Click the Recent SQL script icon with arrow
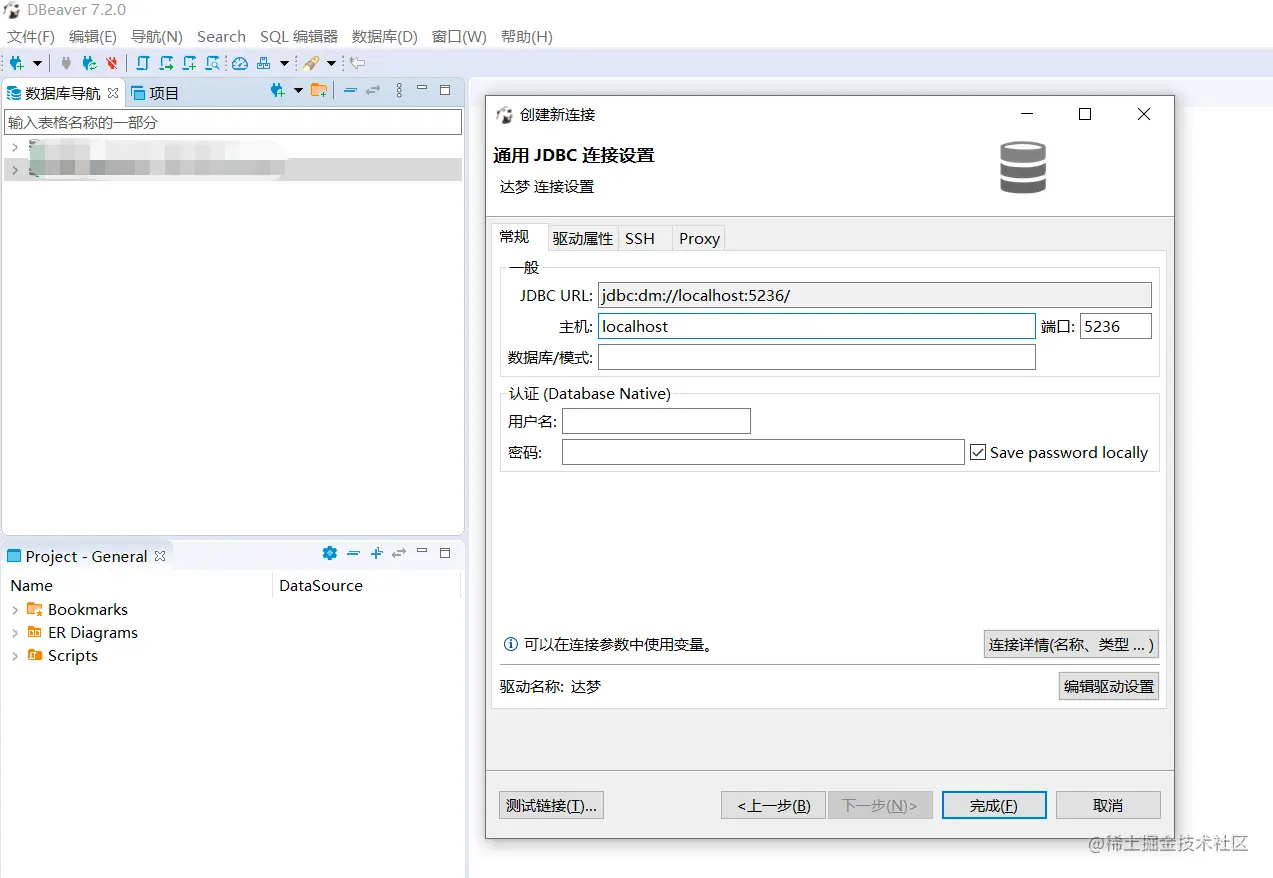Image resolution: width=1273 pixels, height=878 pixels. (166, 63)
